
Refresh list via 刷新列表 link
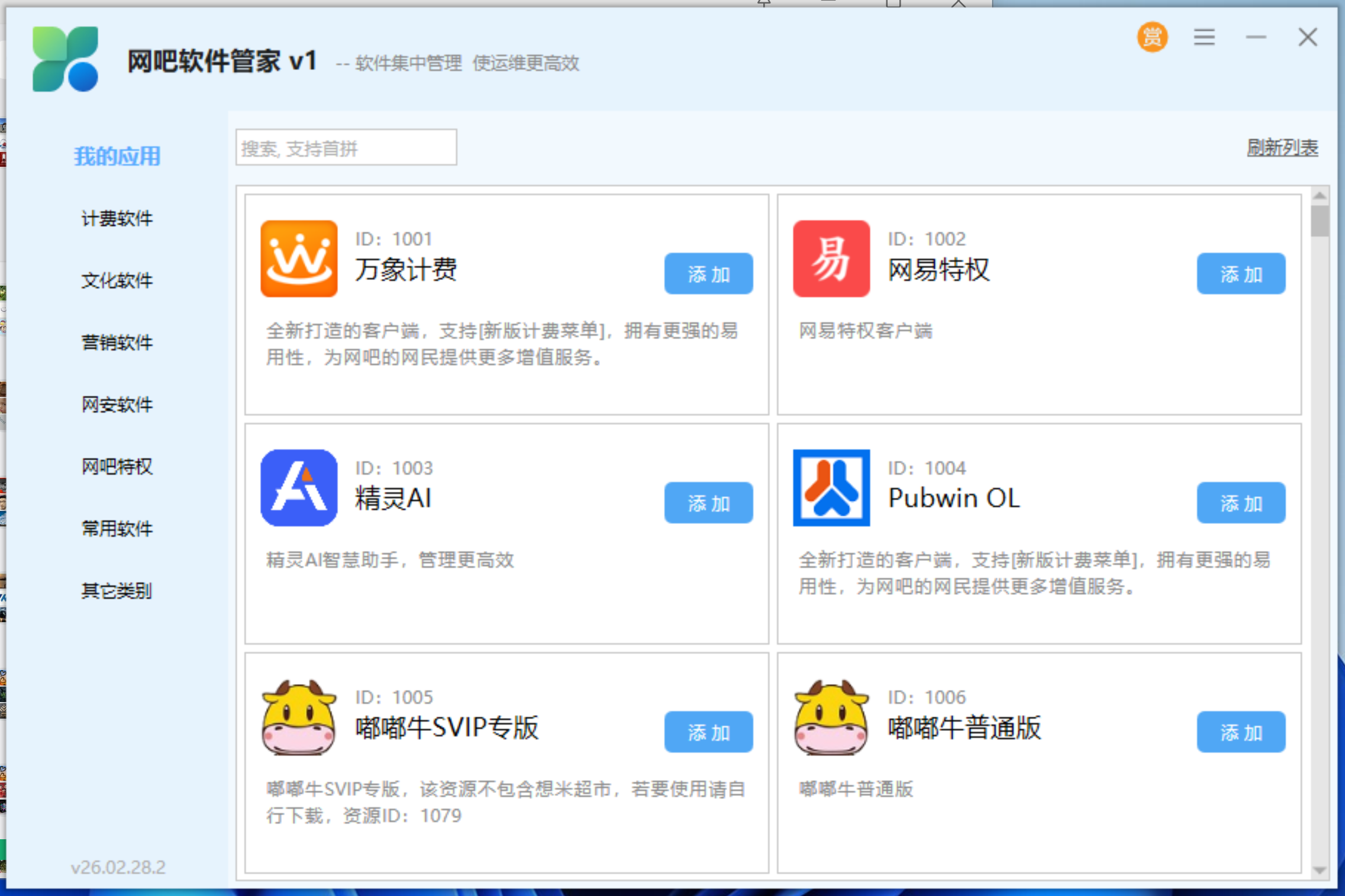1282,147
